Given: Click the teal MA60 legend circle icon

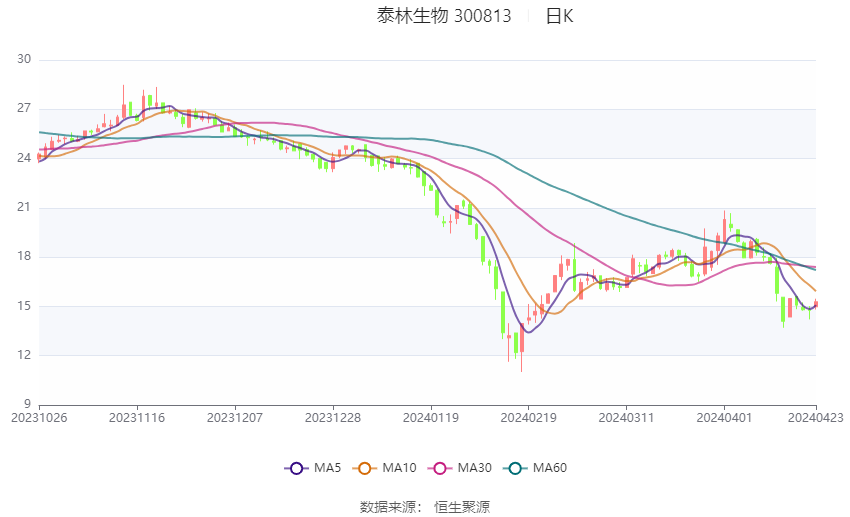Looking at the screenshot, I should pos(515,467).
